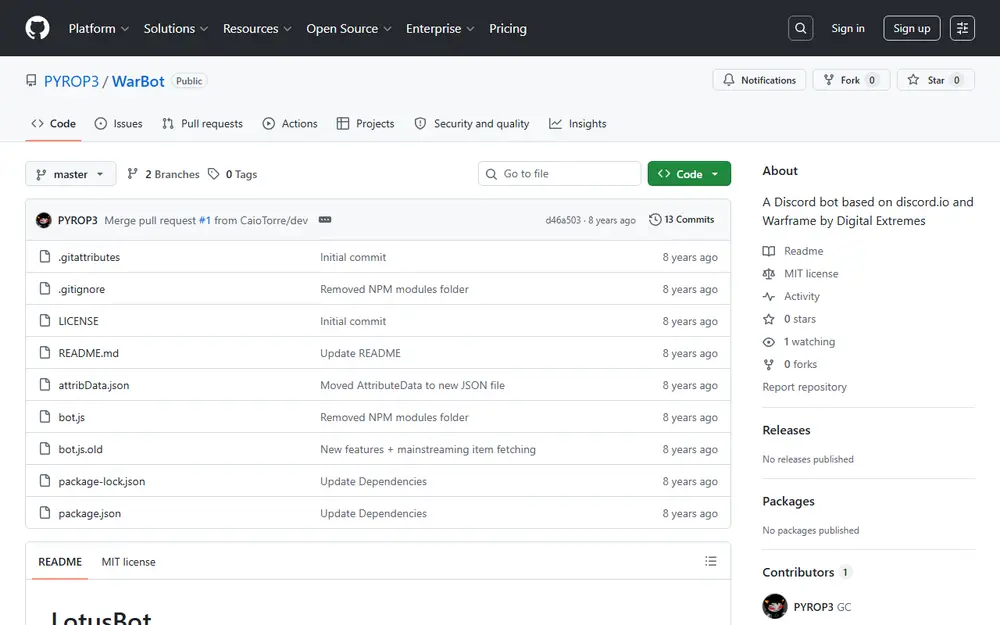Open the .gitignore file
Image resolution: width=1000 pixels, height=625 pixels.
click(x=82, y=289)
